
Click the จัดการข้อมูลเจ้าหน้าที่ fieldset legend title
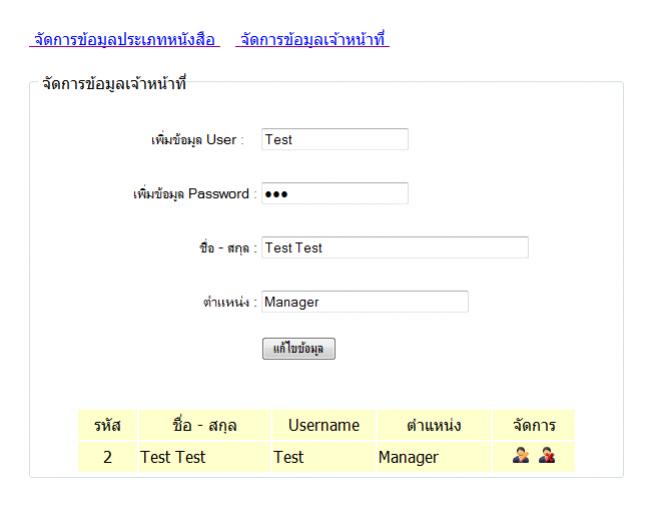click(x=115, y=82)
